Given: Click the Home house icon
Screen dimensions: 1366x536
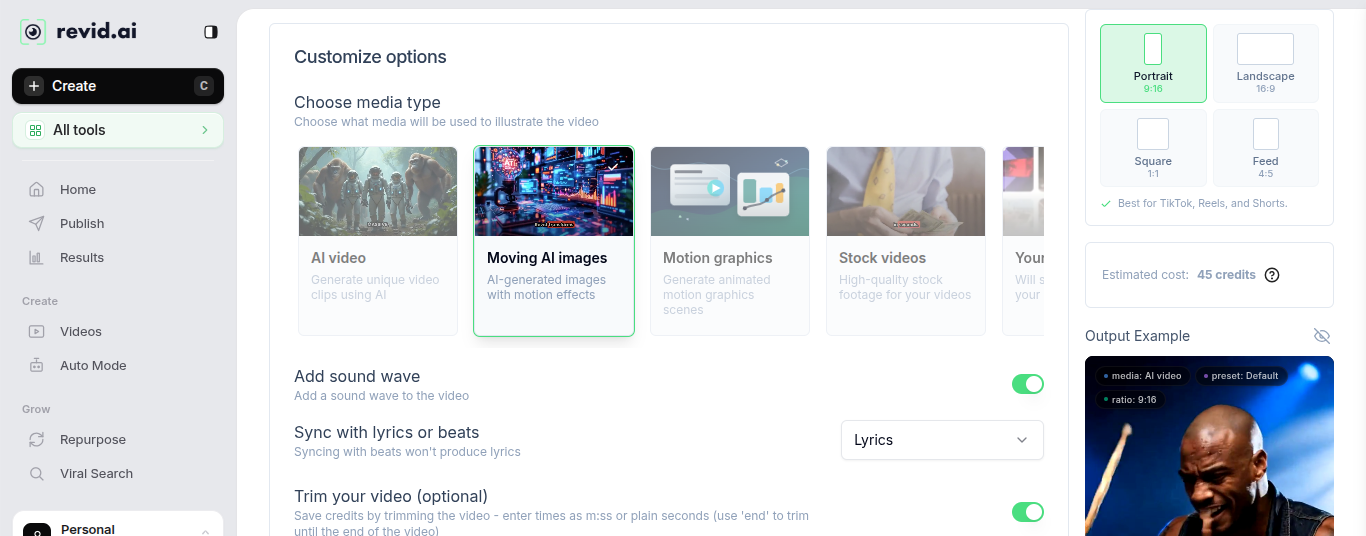Looking at the screenshot, I should [x=37, y=190].
